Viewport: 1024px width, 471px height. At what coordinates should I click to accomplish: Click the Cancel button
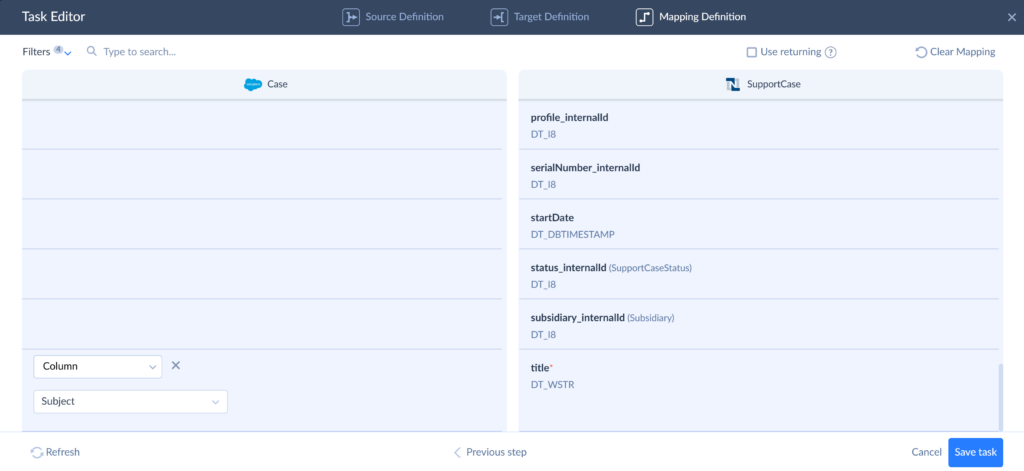point(926,452)
